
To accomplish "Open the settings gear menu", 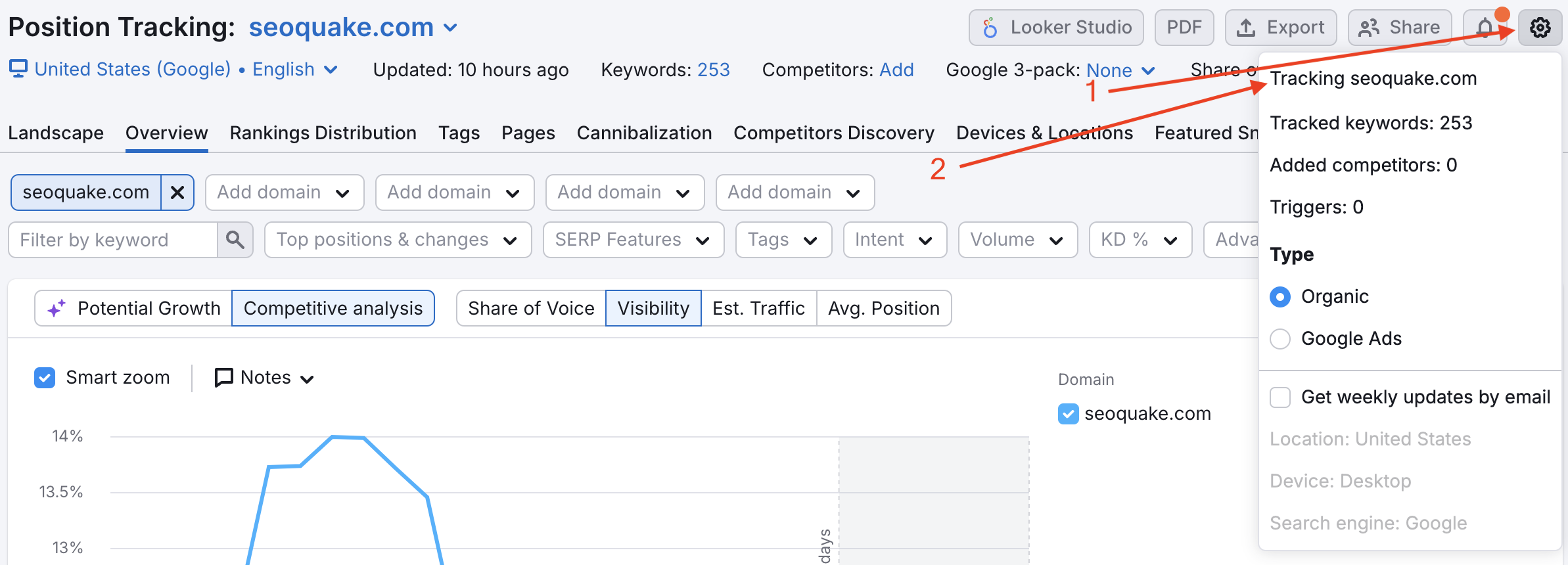I will click(x=1540, y=28).
